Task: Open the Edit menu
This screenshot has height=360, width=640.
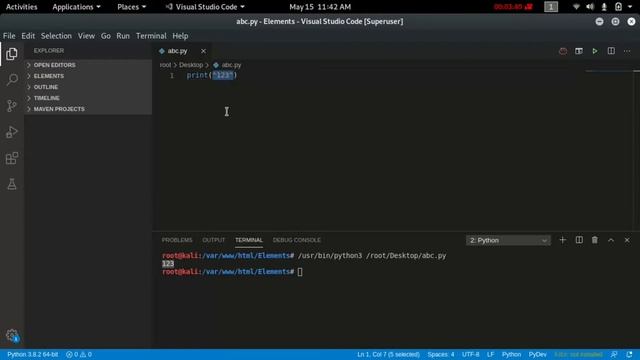Action: click(28, 36)
